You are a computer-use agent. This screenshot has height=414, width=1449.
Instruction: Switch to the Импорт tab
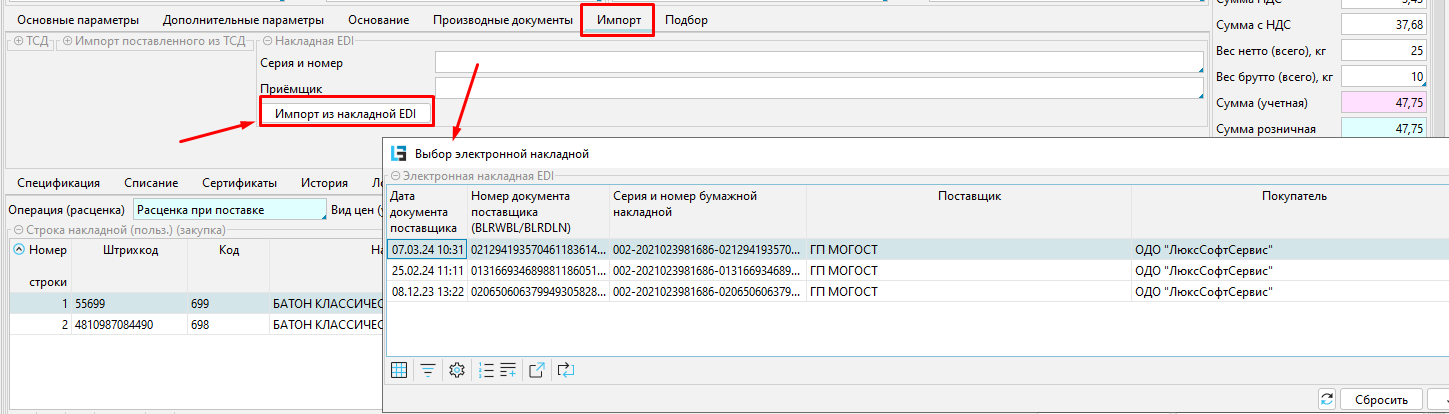618,20
